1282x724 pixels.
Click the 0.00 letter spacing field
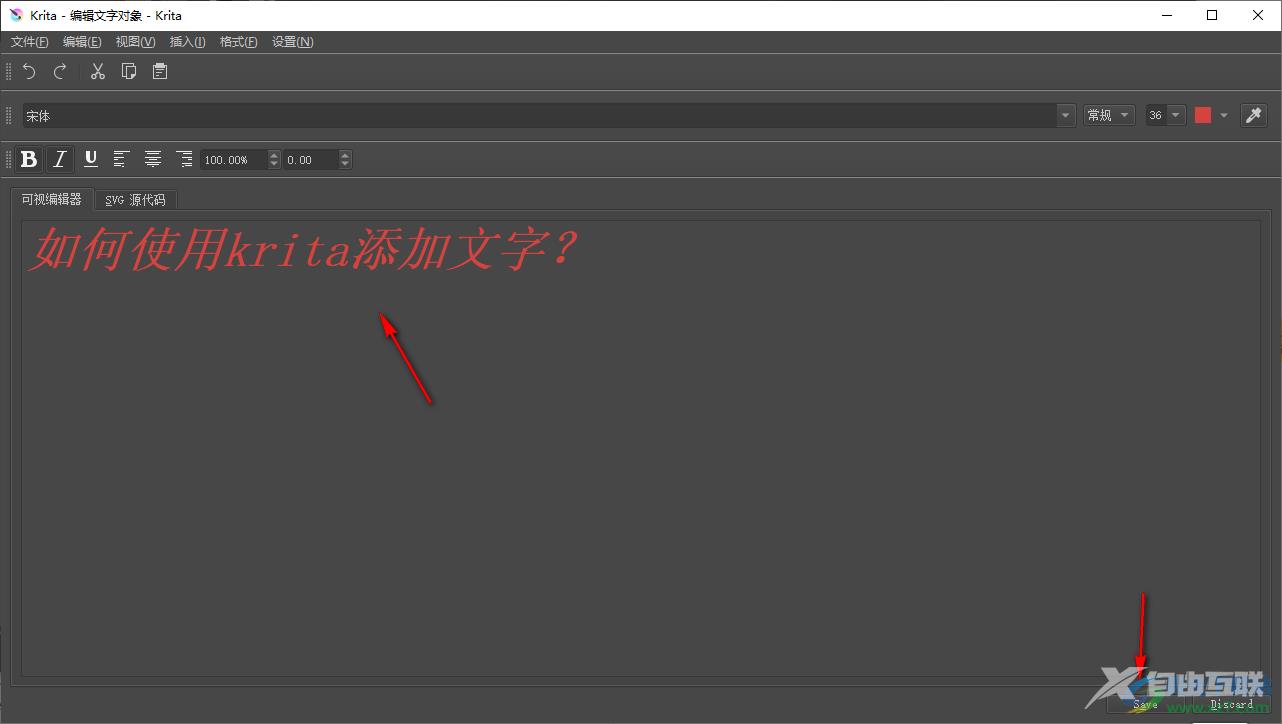311,160
